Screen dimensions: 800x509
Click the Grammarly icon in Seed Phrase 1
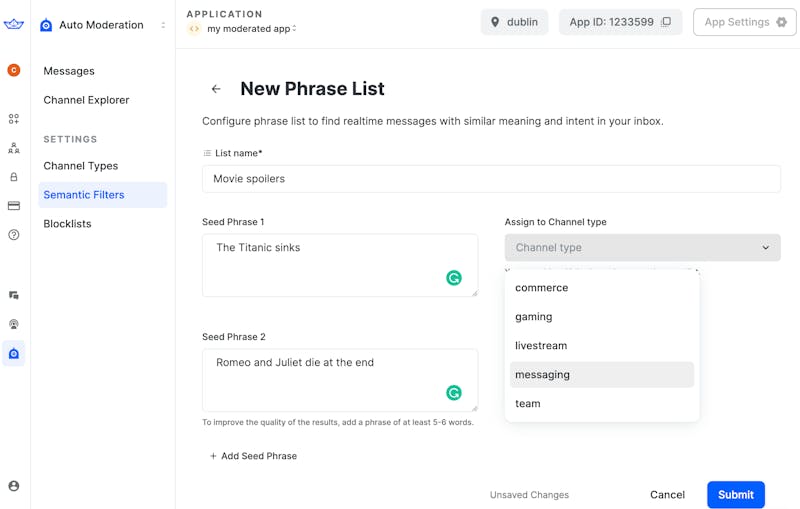click(x=454, y=278)
